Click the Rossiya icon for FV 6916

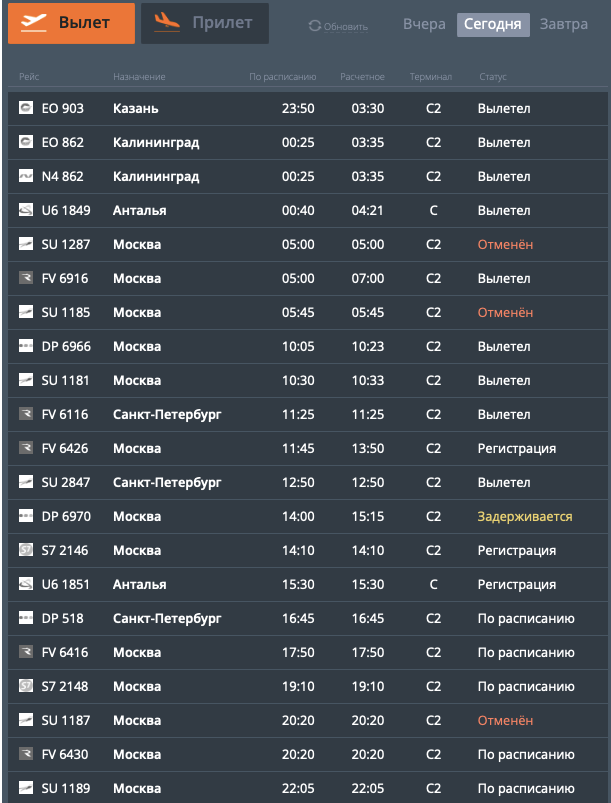[x=26, y=278]
